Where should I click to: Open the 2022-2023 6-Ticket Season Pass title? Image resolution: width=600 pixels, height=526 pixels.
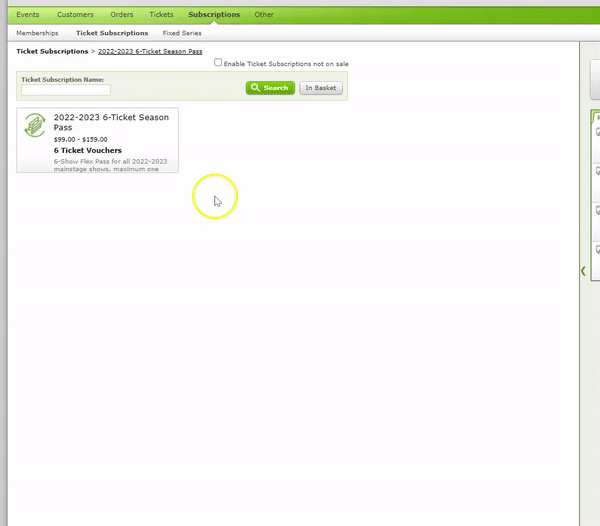(111, 122)
